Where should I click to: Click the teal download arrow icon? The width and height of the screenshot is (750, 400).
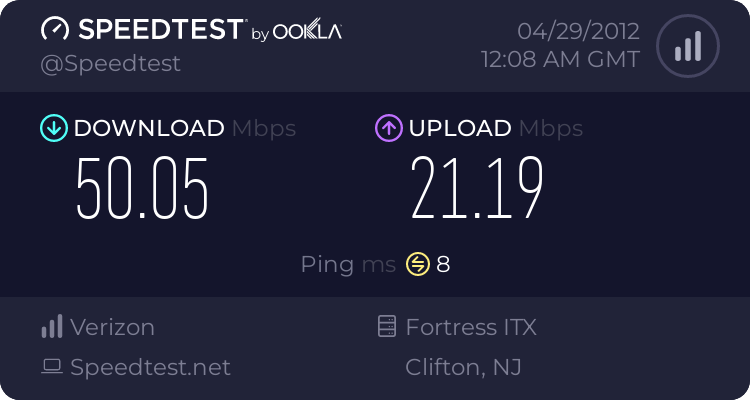[53, 128]
